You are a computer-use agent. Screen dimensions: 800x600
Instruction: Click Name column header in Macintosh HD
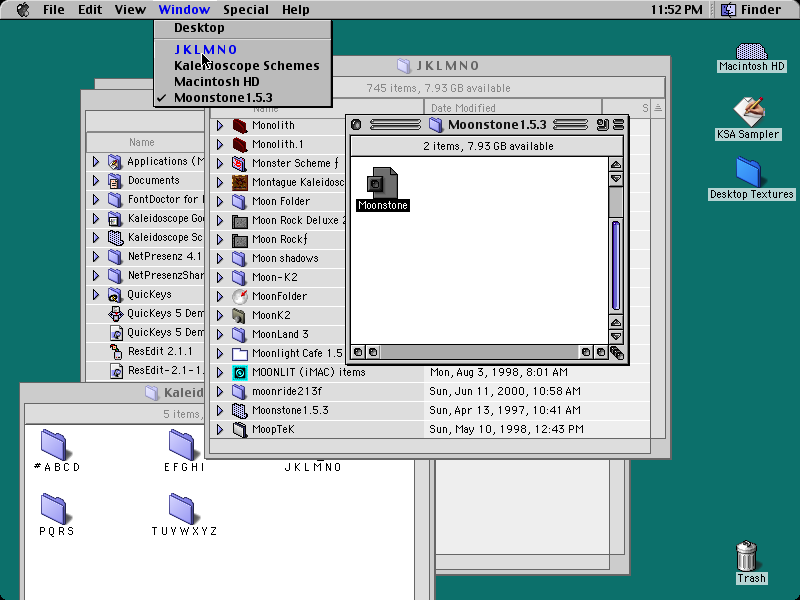point(145,142)
